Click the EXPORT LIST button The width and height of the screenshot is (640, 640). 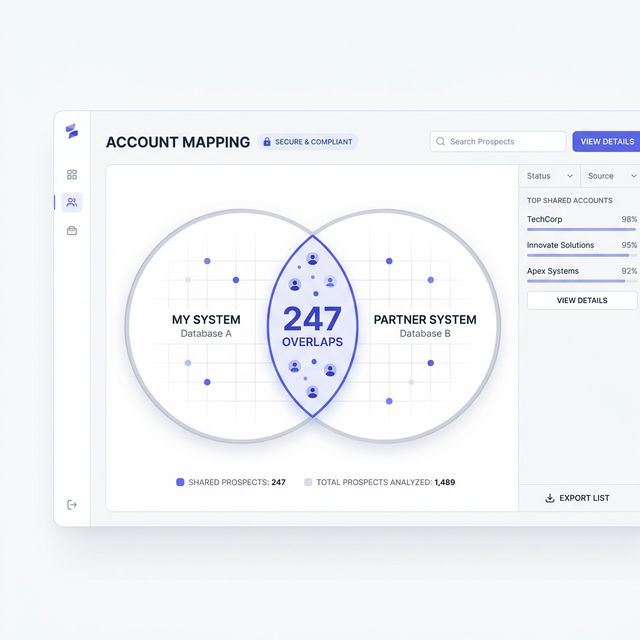click(578, 498)
